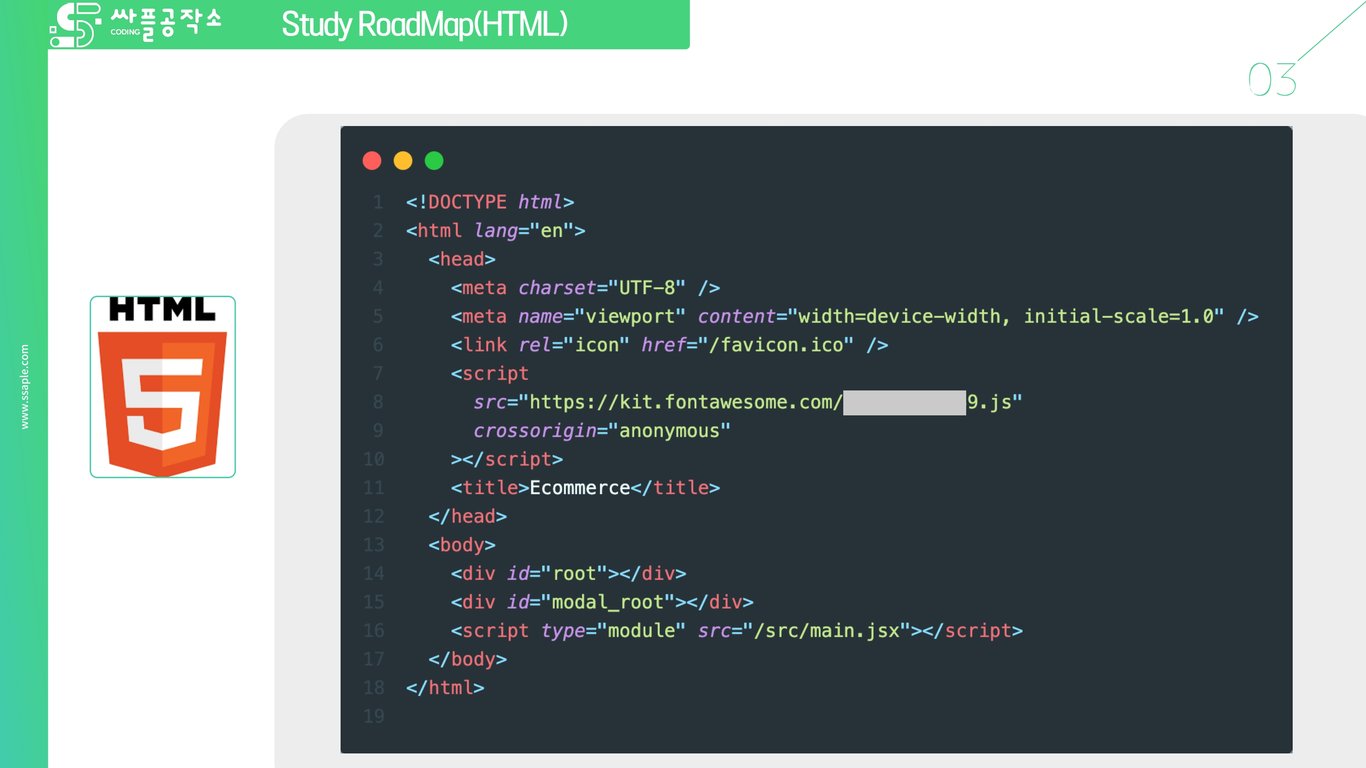This screenshot has height=768, width=1366.
Task: Click the opening <script on line 7
Action: coord(490,374)
